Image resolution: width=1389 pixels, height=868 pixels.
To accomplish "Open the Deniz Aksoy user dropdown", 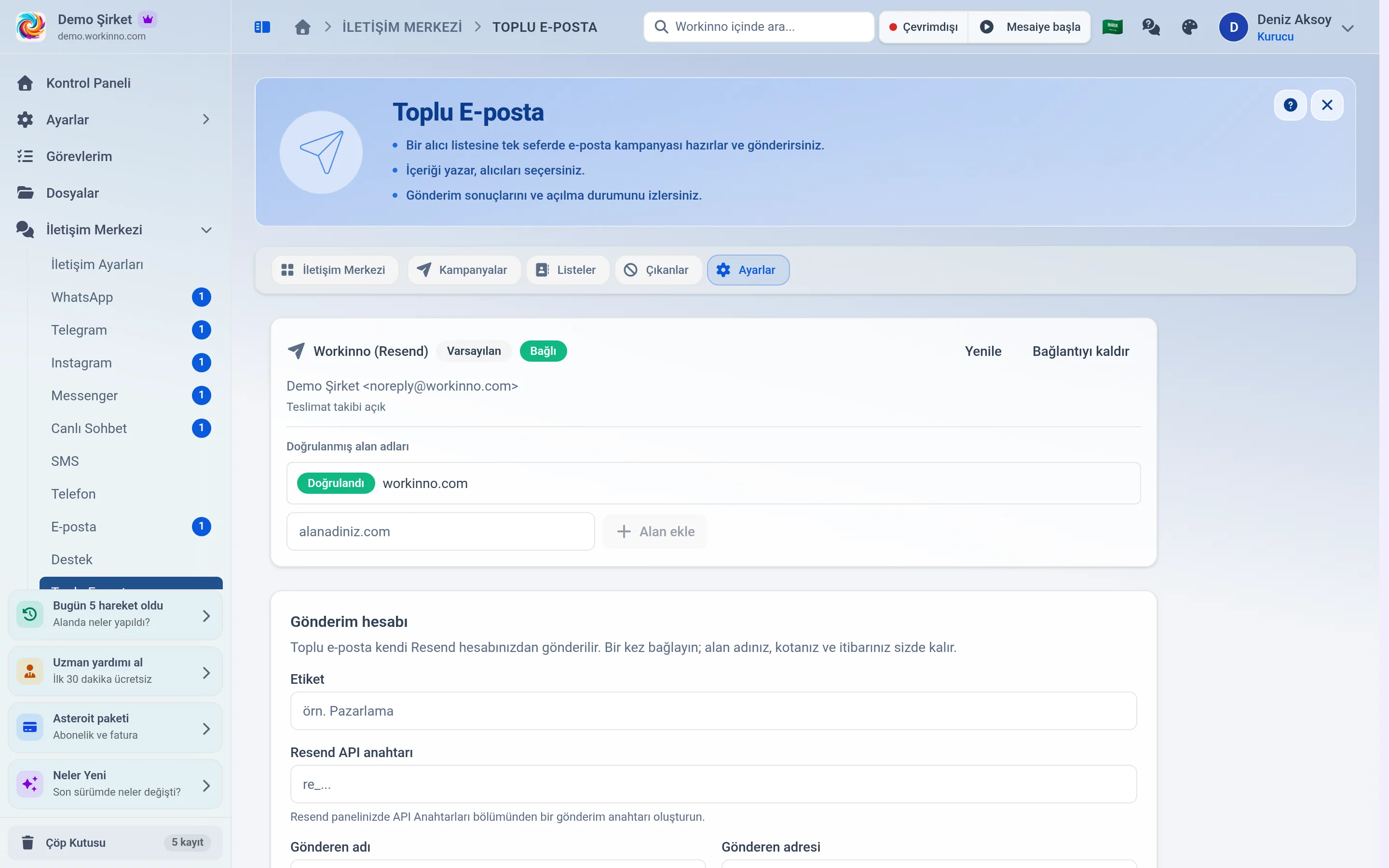I will click(1348, 27).
